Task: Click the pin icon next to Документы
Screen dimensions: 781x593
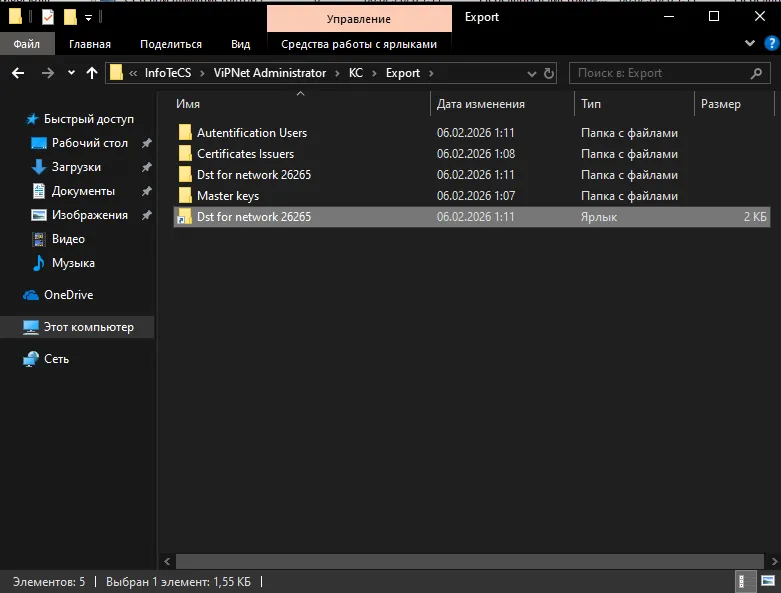Action: pos(146,191)
